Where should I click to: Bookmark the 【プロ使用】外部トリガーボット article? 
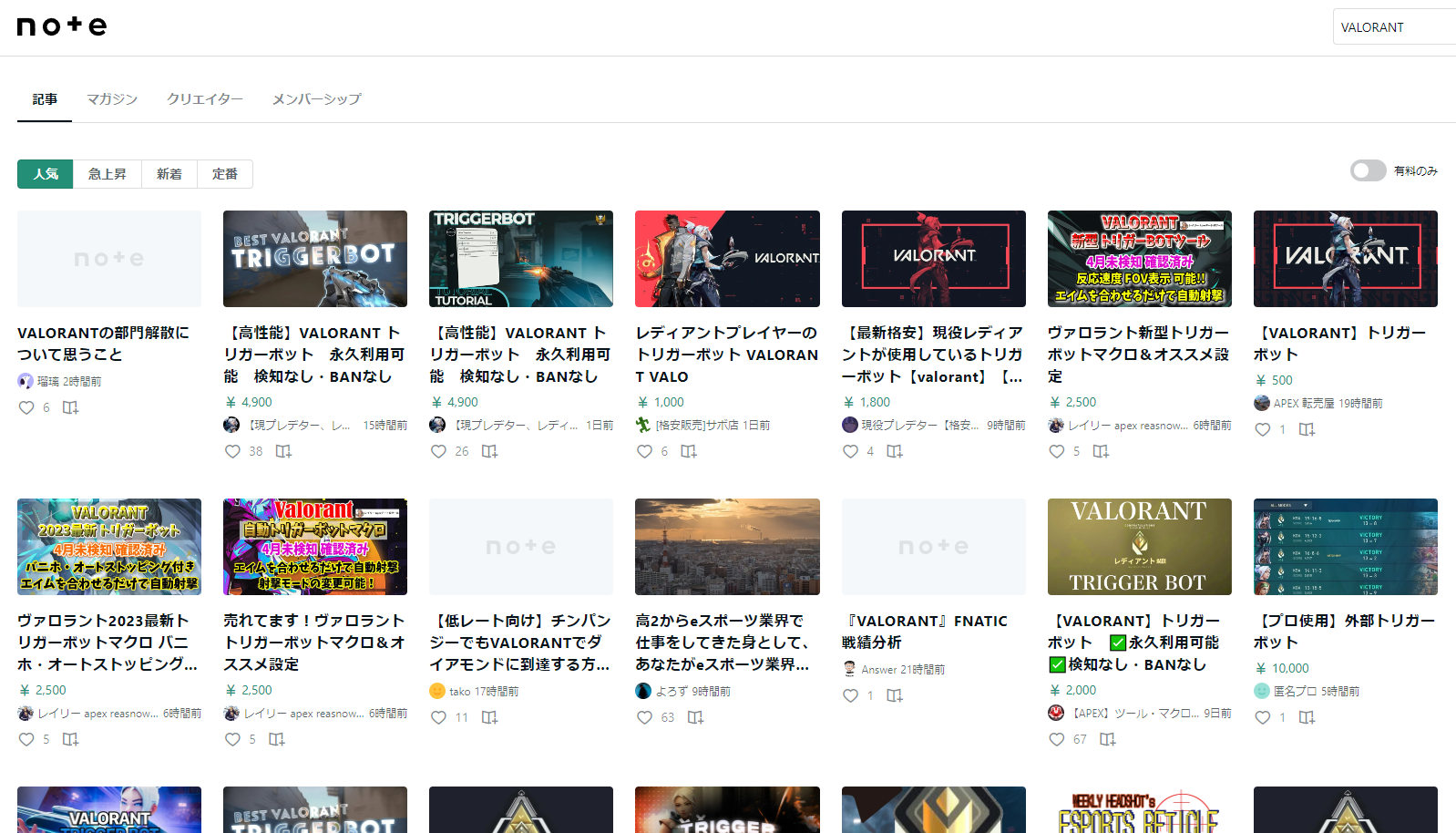point(1307,717)
